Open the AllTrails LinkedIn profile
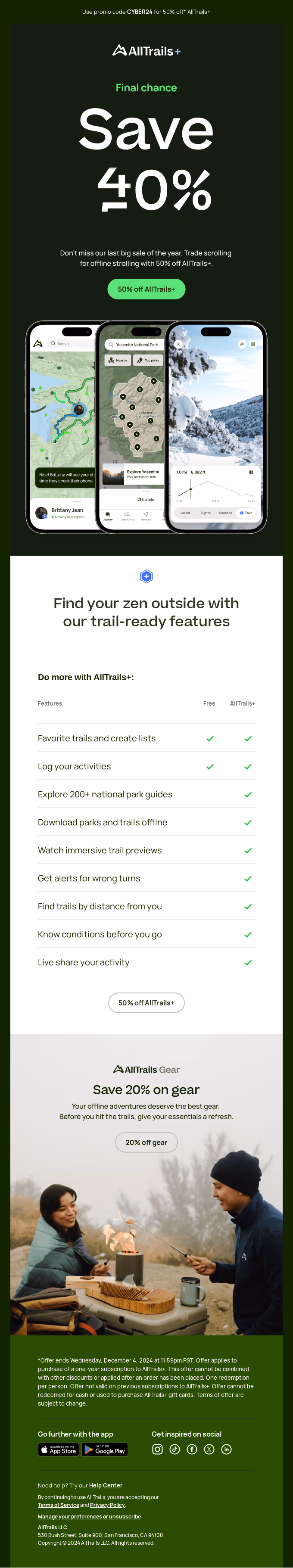The width and height of the screenshot is (293, 1568). 227,1449
